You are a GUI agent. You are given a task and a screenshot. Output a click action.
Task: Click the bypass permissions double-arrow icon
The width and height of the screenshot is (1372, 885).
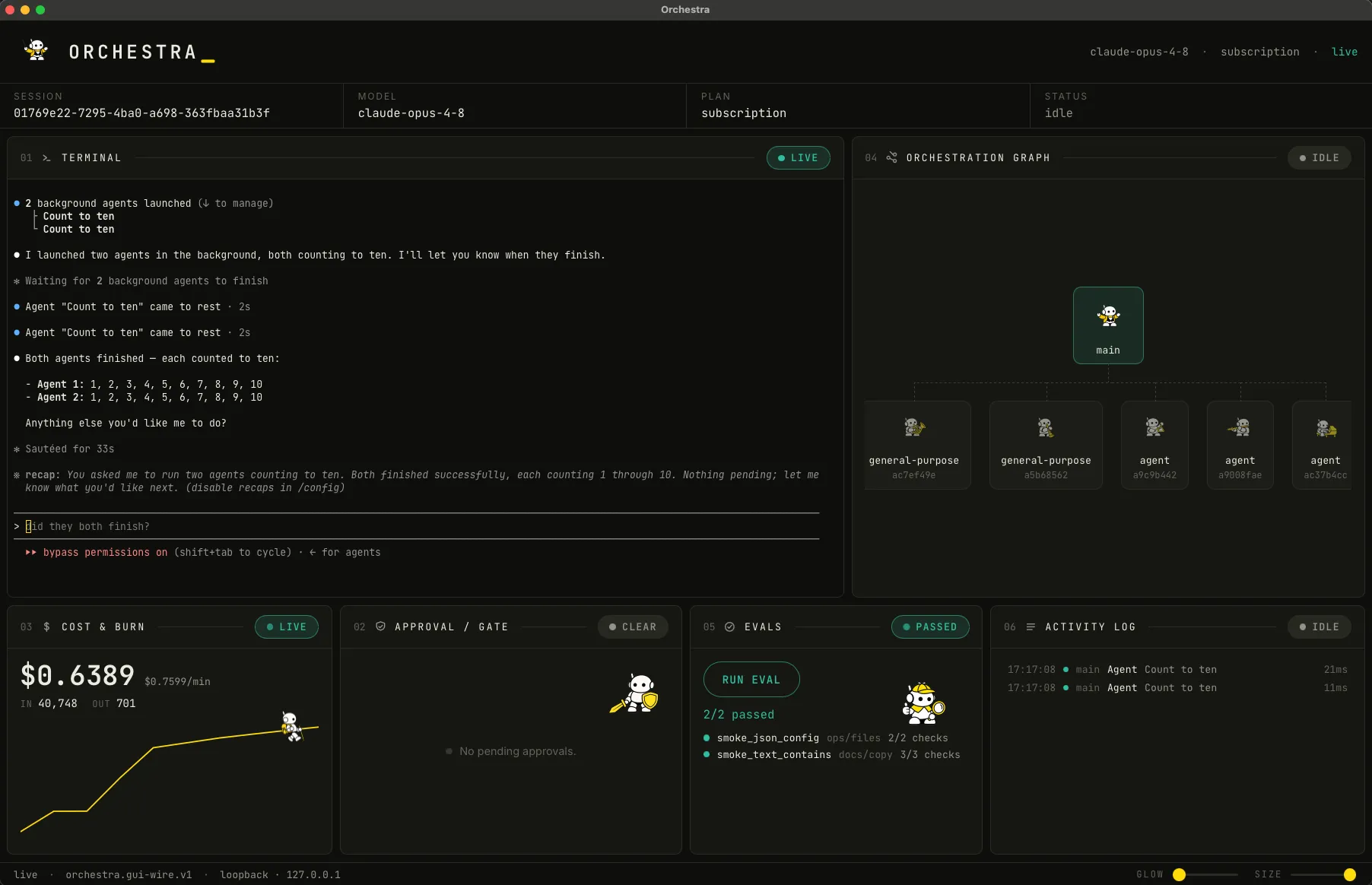click(x=31, y=553)
